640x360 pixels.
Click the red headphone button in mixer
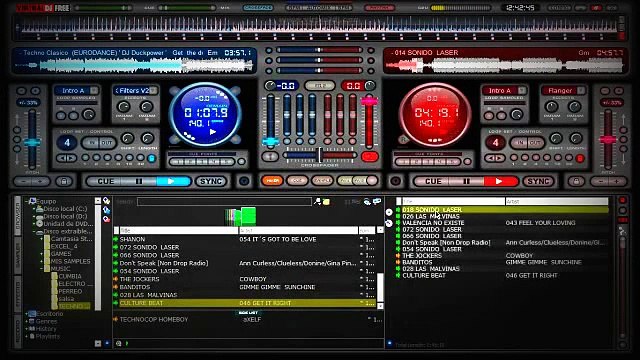click(369, 157)
